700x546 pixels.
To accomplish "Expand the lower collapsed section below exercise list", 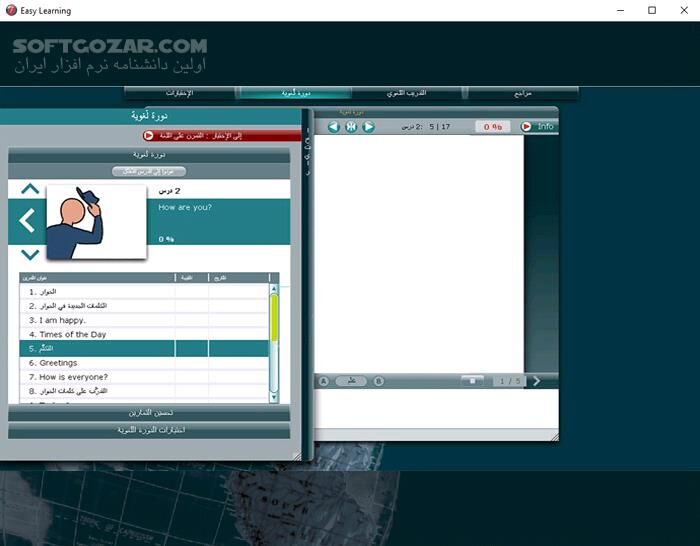I will point(150,430).
